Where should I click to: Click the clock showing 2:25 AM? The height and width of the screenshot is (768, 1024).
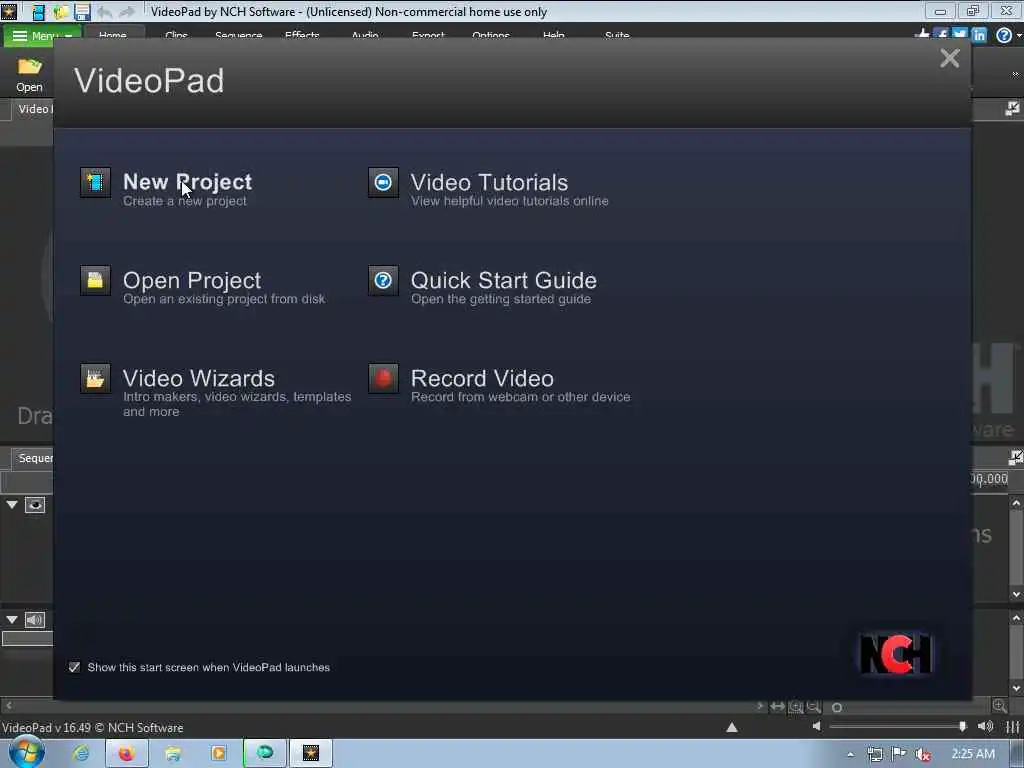(973, 754)
